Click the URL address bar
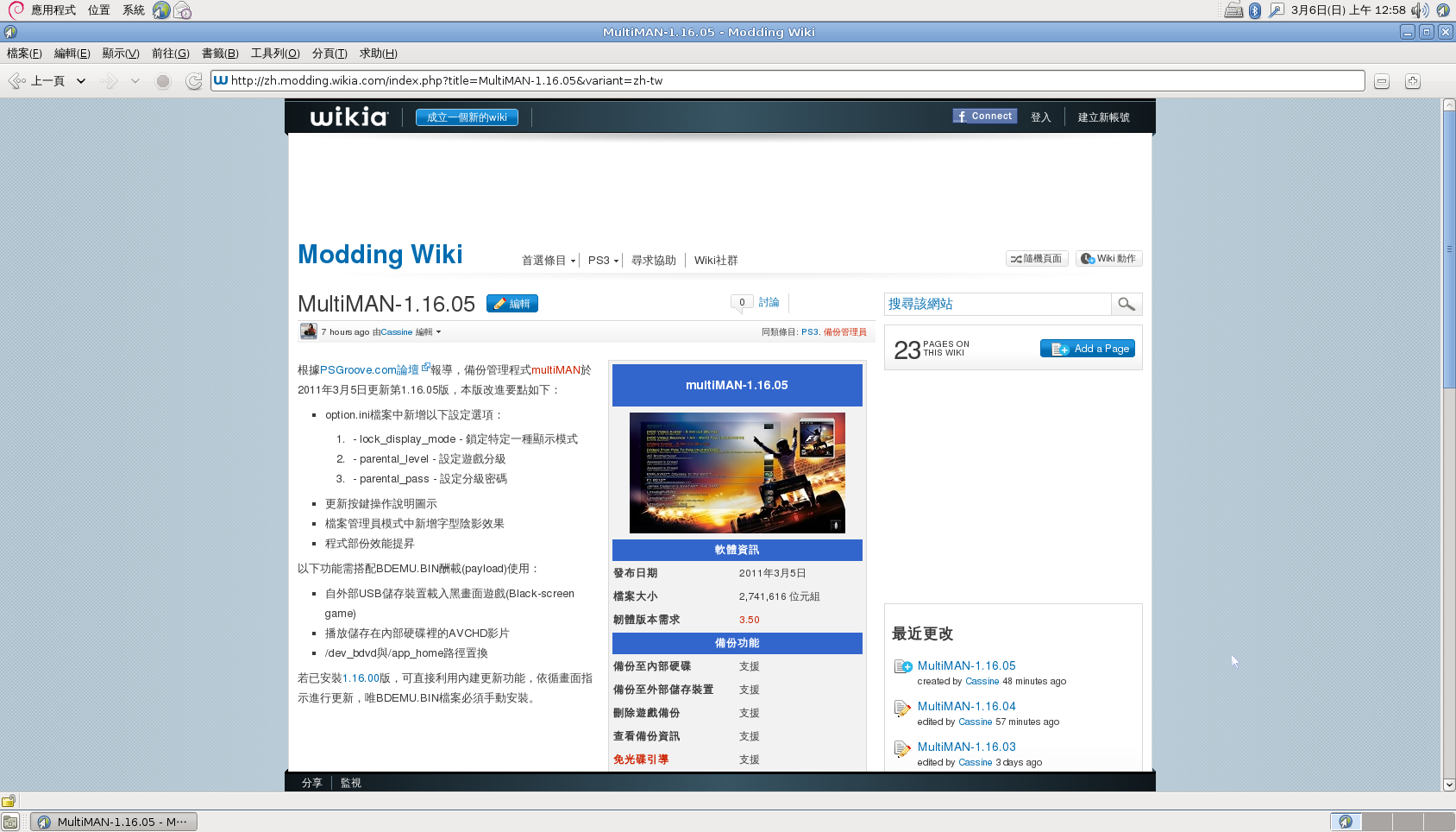 788,80
